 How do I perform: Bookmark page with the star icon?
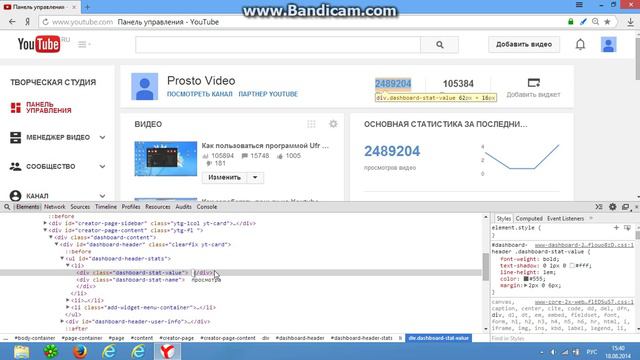click(x=607, y=22)
